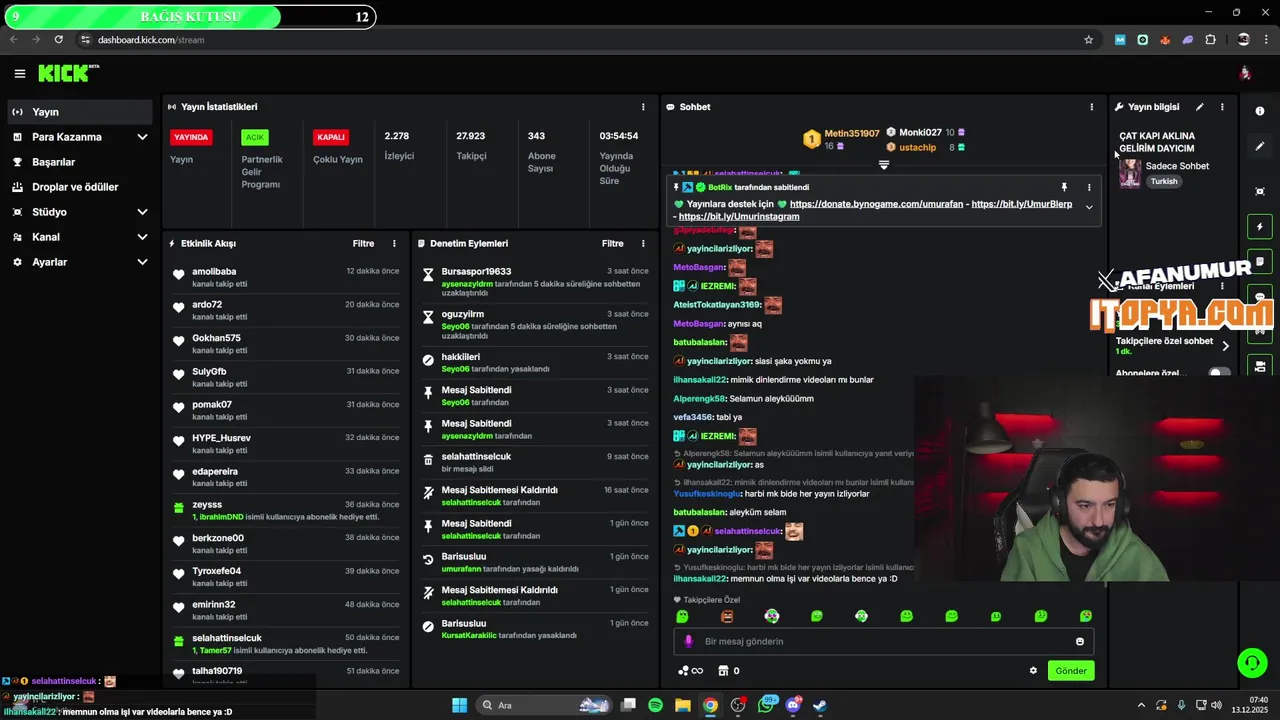Bookmark this page with the star icon
This screenshot has height=720, width=1280.
(x=1089, y=40)
